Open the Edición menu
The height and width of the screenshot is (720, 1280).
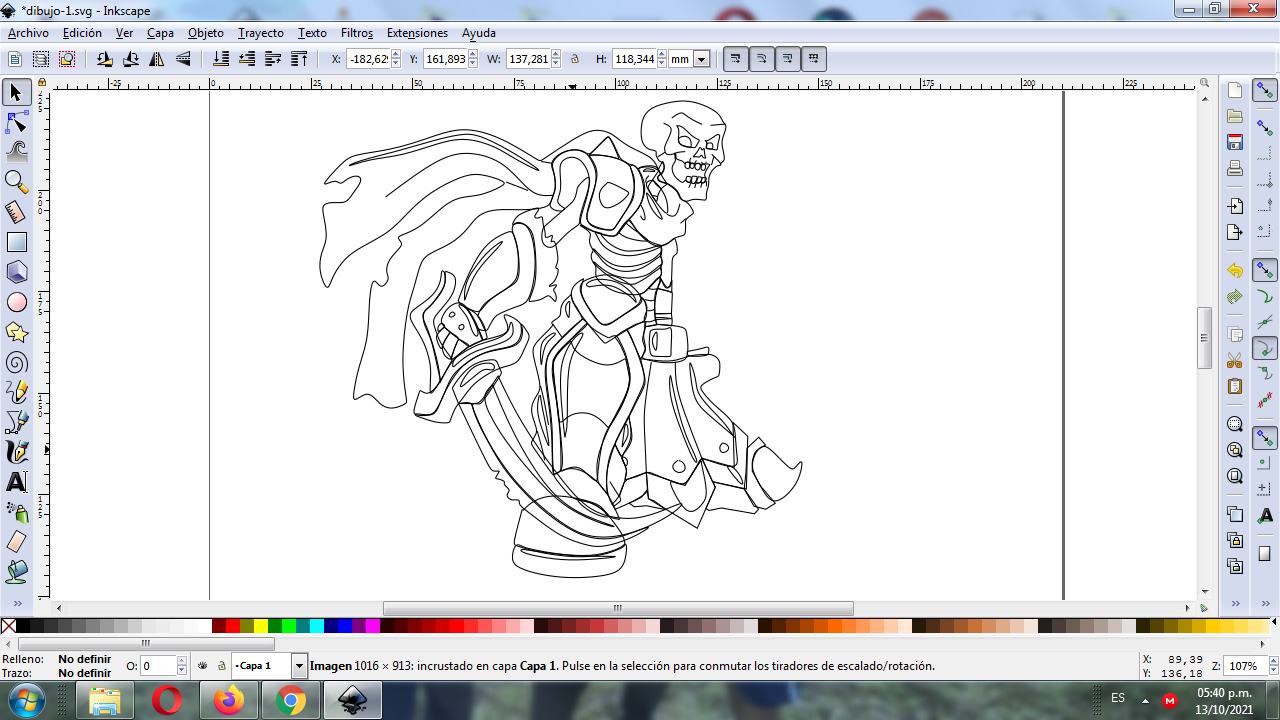[82, 33]
